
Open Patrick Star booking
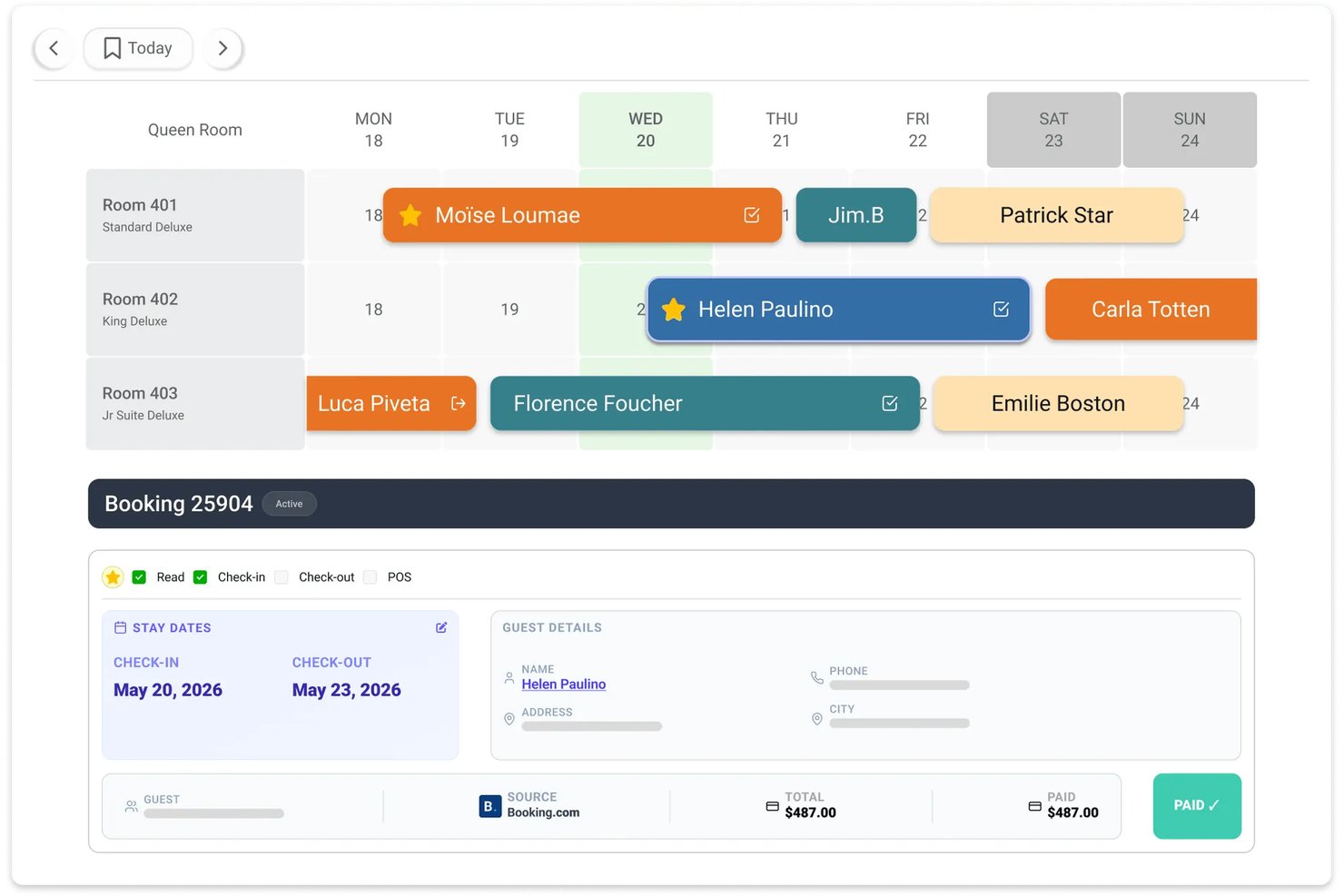pos(1057,215)
